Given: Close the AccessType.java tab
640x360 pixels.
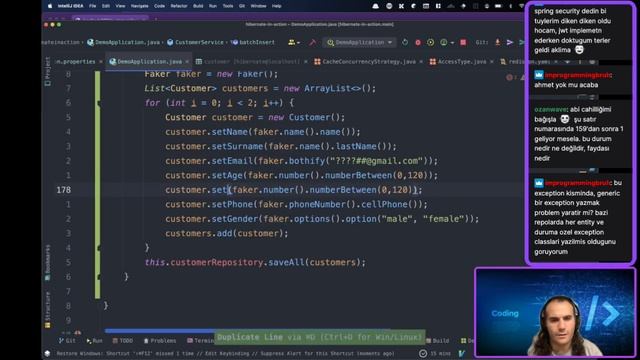Looking at the screenshot, I should (491, 62).
